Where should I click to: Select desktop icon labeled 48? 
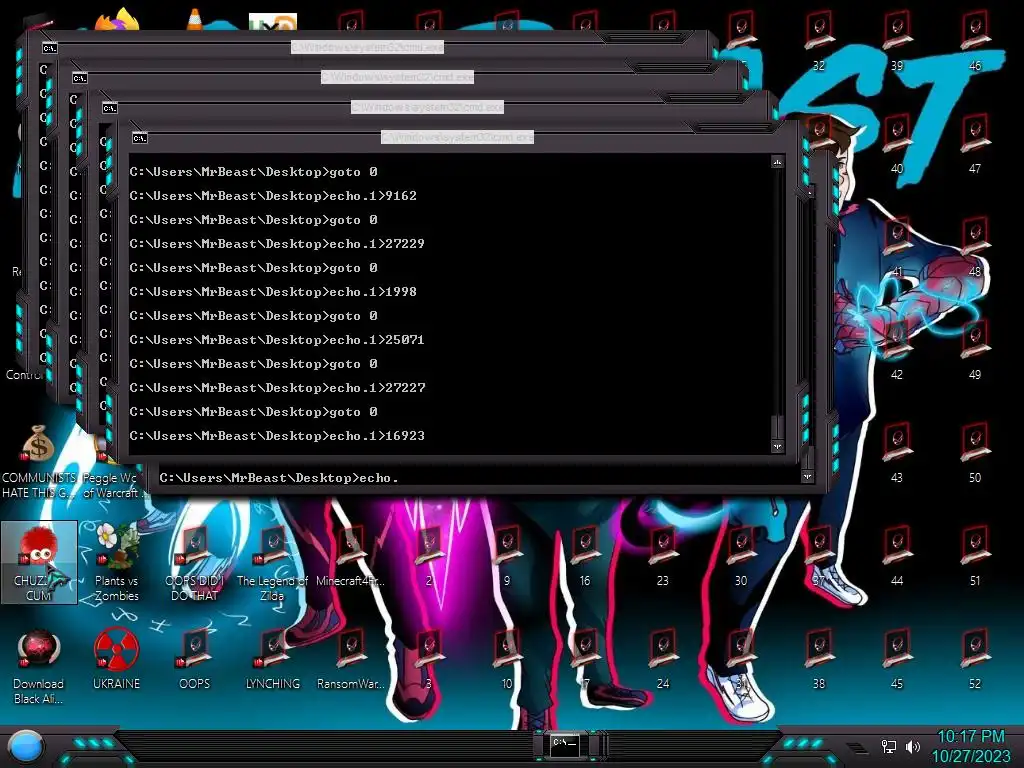click(x=975, y=247)
